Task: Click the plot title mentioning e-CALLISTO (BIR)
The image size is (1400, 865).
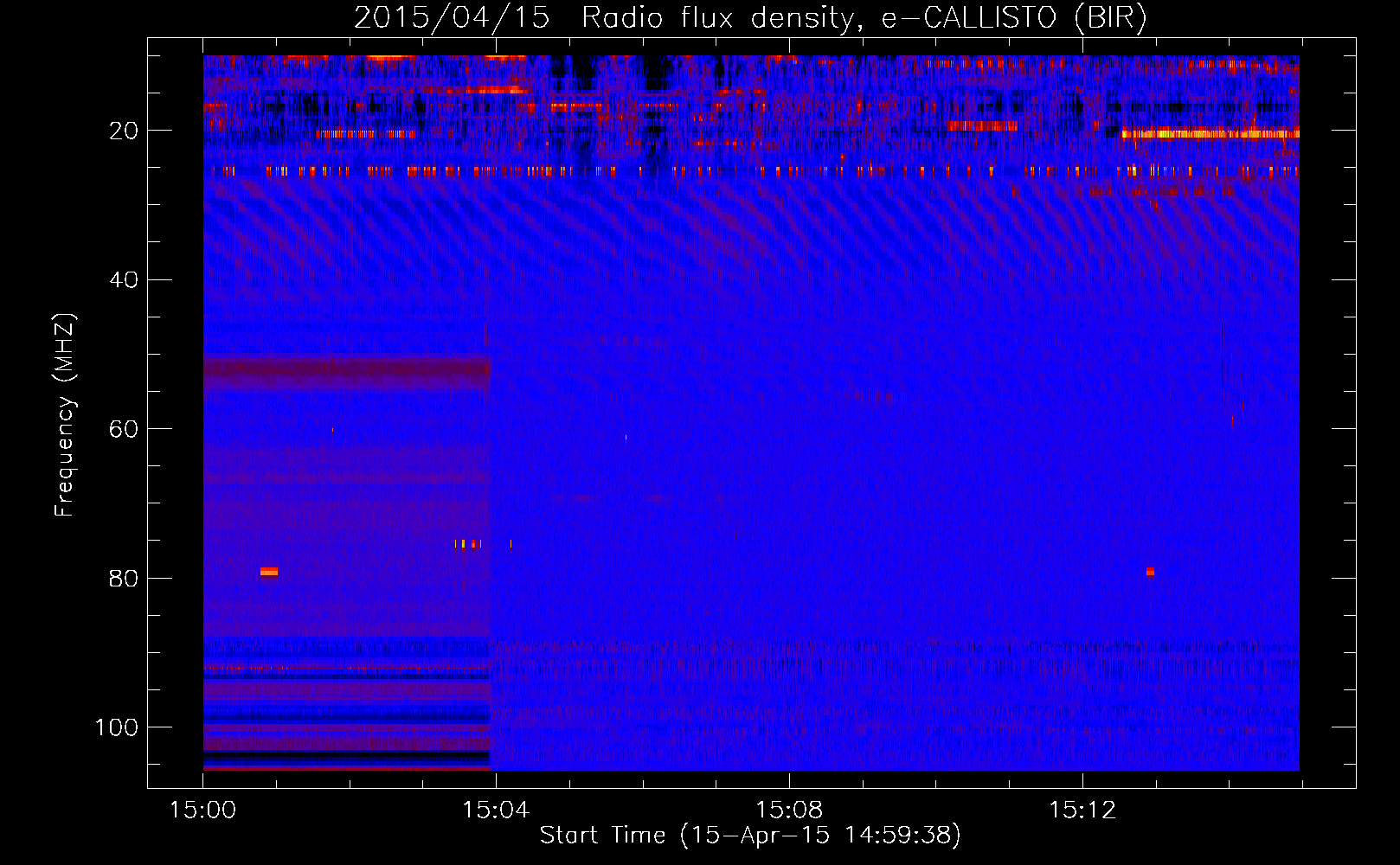Action: point(750,17)
